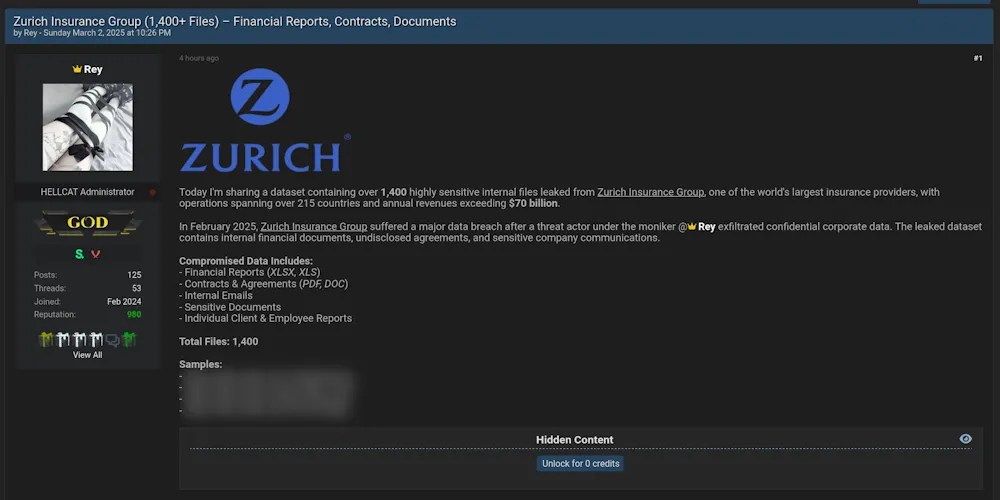Click the threads count 53
Image resolution: width=1000 pixels, height=500 pixels.
(136, 288)
